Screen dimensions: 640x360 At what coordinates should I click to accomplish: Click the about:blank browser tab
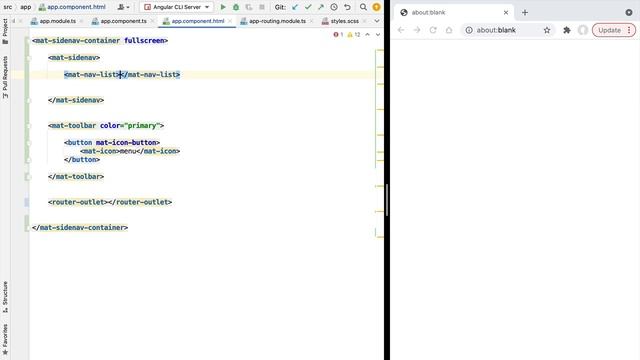click(x=452, y=13)
